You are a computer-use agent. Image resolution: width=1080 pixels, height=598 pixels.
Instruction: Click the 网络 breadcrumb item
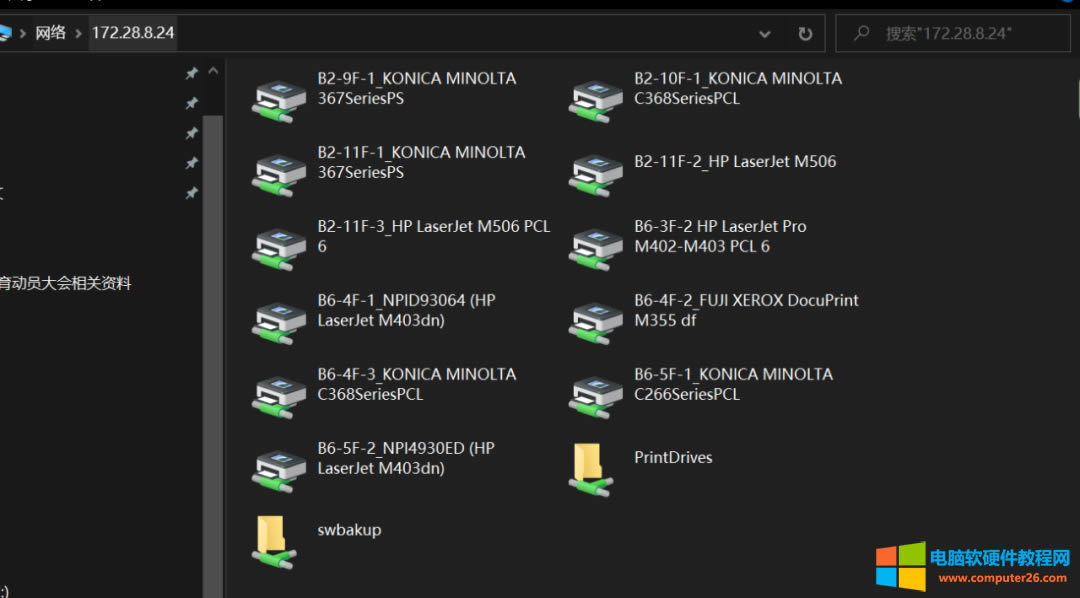(x=51, y=32)
